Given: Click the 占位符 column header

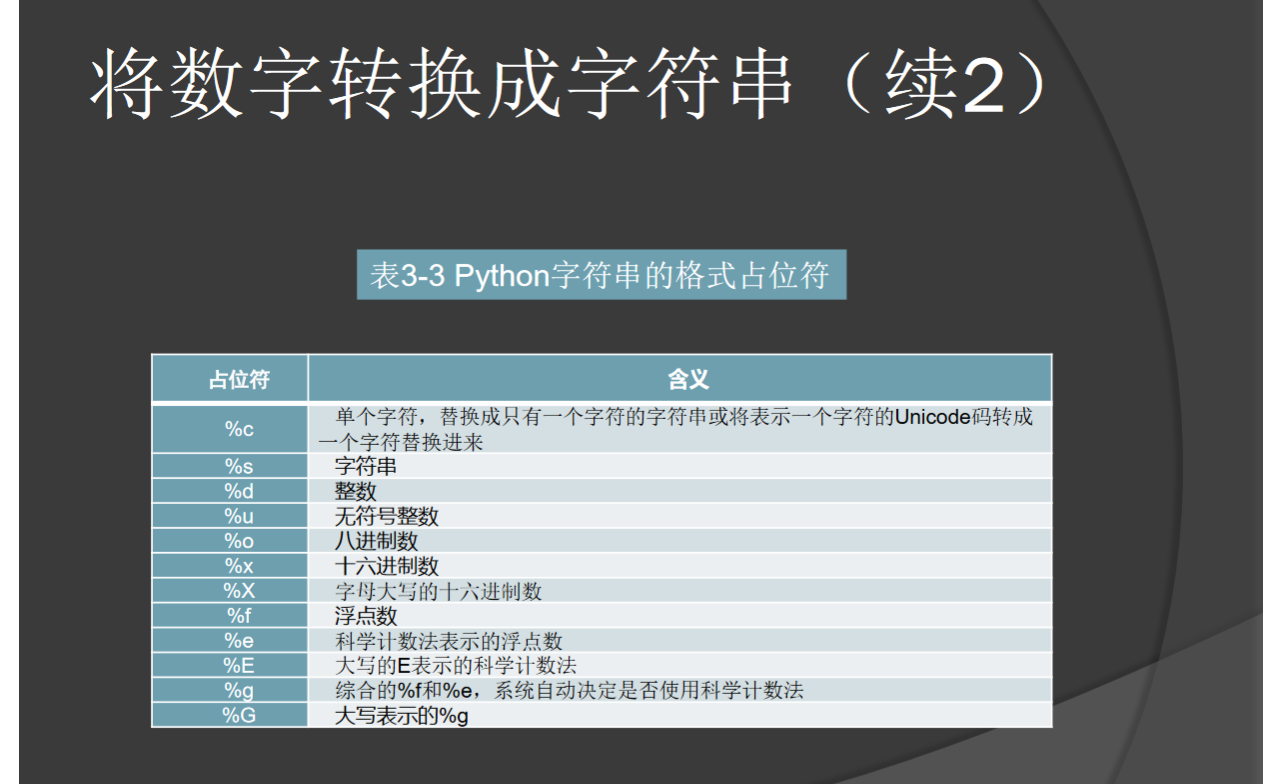Looking at the screenshot, I should coord(230,379).
